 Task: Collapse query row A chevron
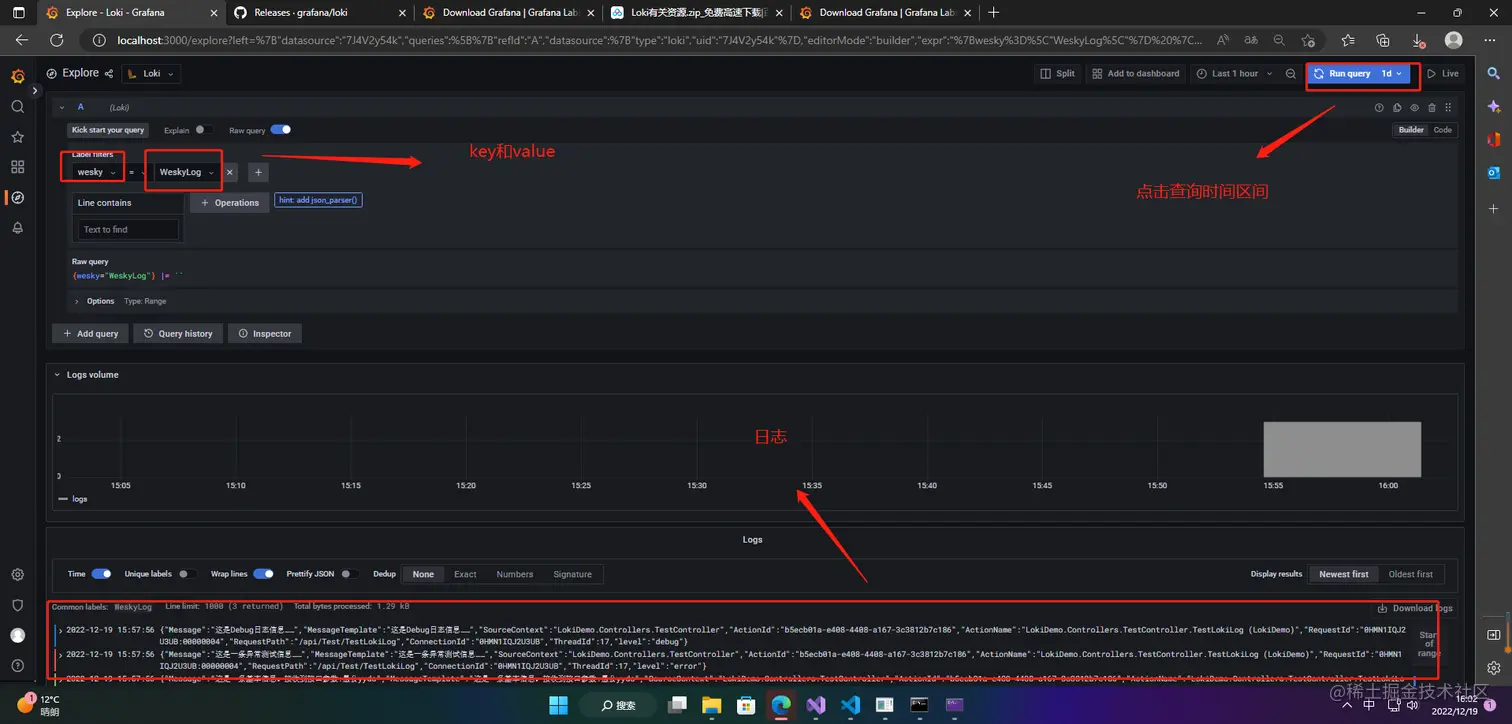point(61,107)
